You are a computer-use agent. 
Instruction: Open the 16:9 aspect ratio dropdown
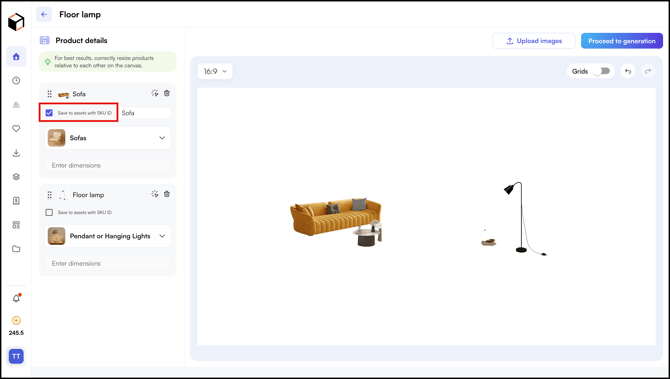click(215, 71)
